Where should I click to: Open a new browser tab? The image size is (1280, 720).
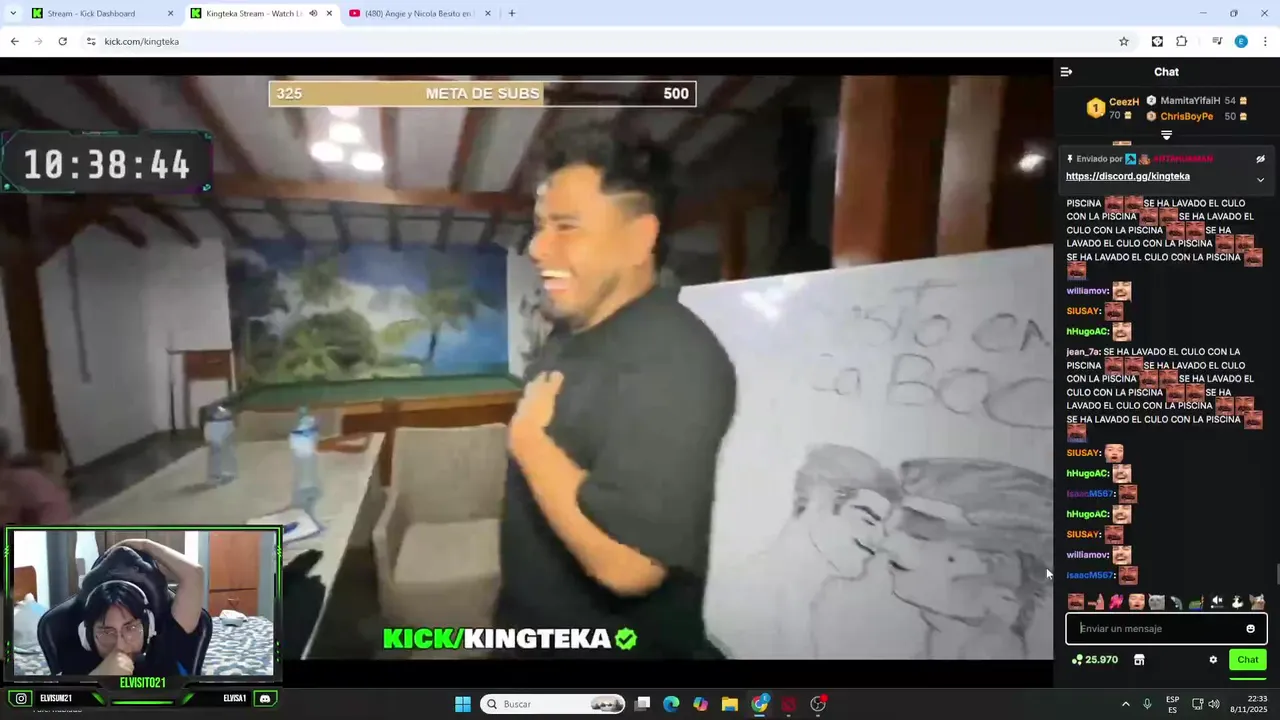pyautogui.click(x=512, y=13)
